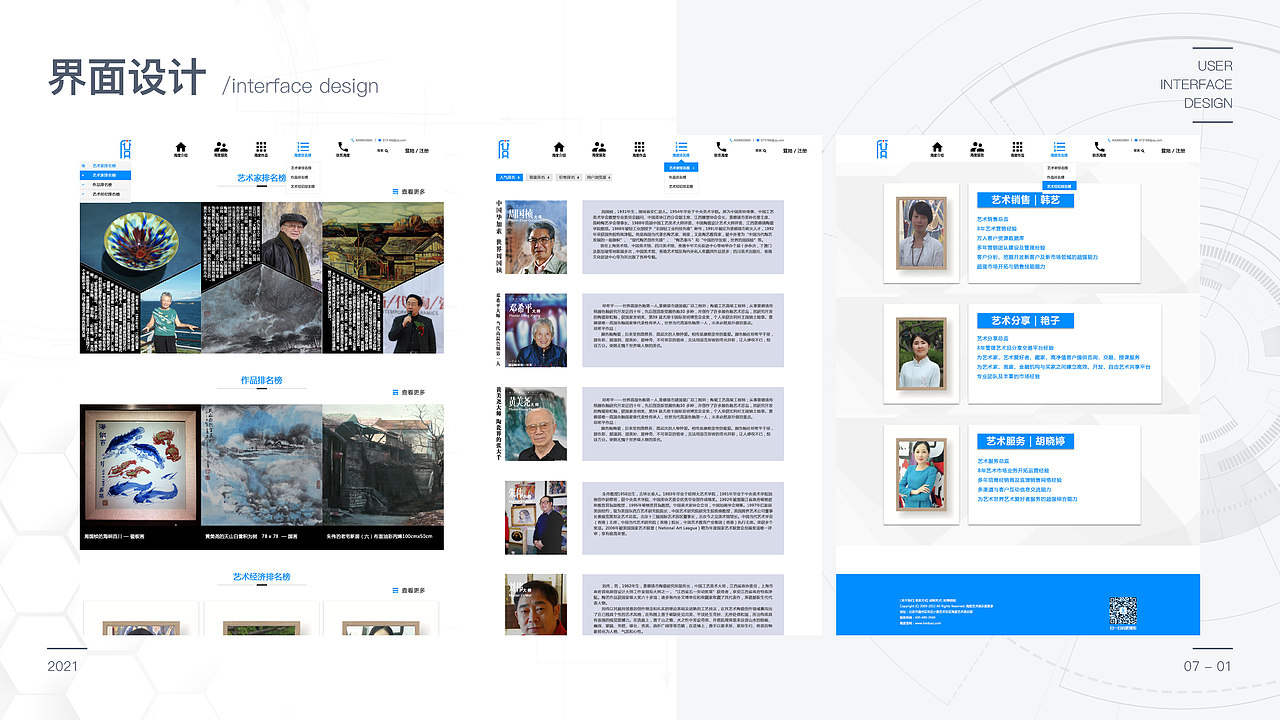
Task: Click the 艺术家排名榜 section heading
Action: coord(261,178)
